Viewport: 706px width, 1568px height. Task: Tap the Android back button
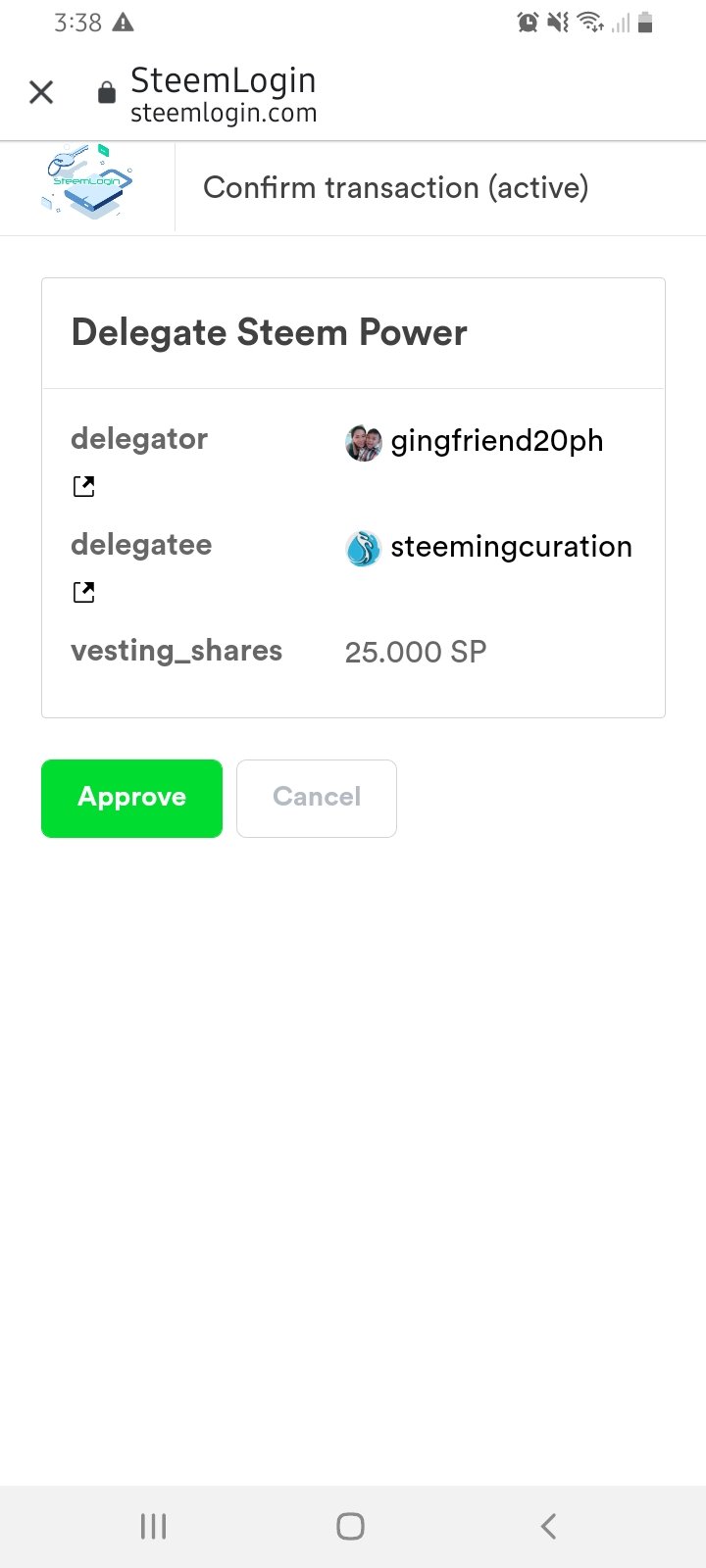[549, 1526]
